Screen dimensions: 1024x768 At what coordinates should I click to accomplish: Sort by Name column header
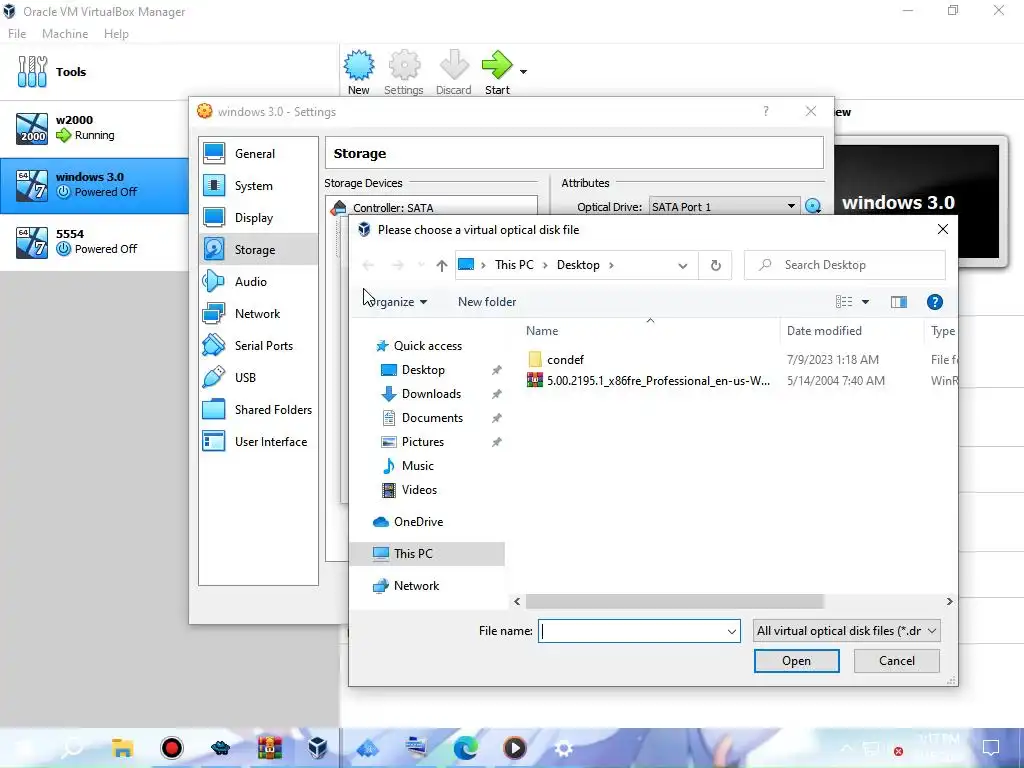(542, 331)
